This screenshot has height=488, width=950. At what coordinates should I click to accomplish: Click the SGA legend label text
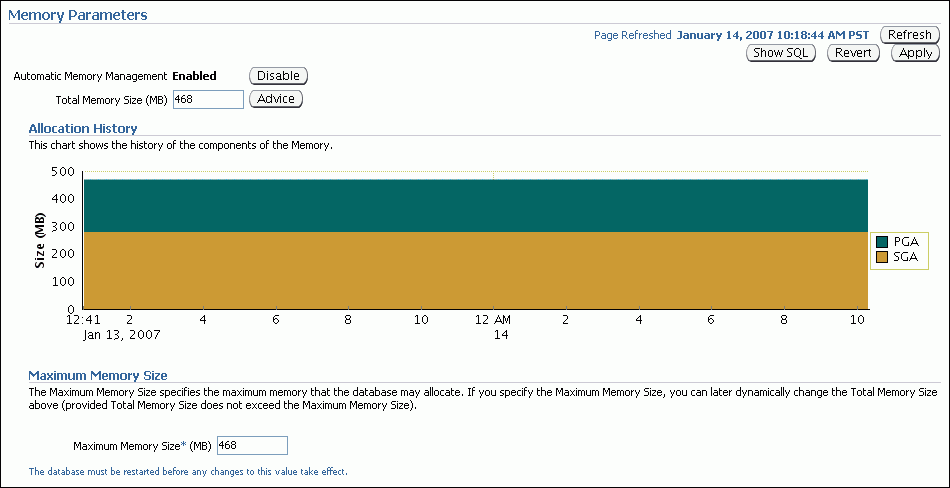tap(905, 257)
